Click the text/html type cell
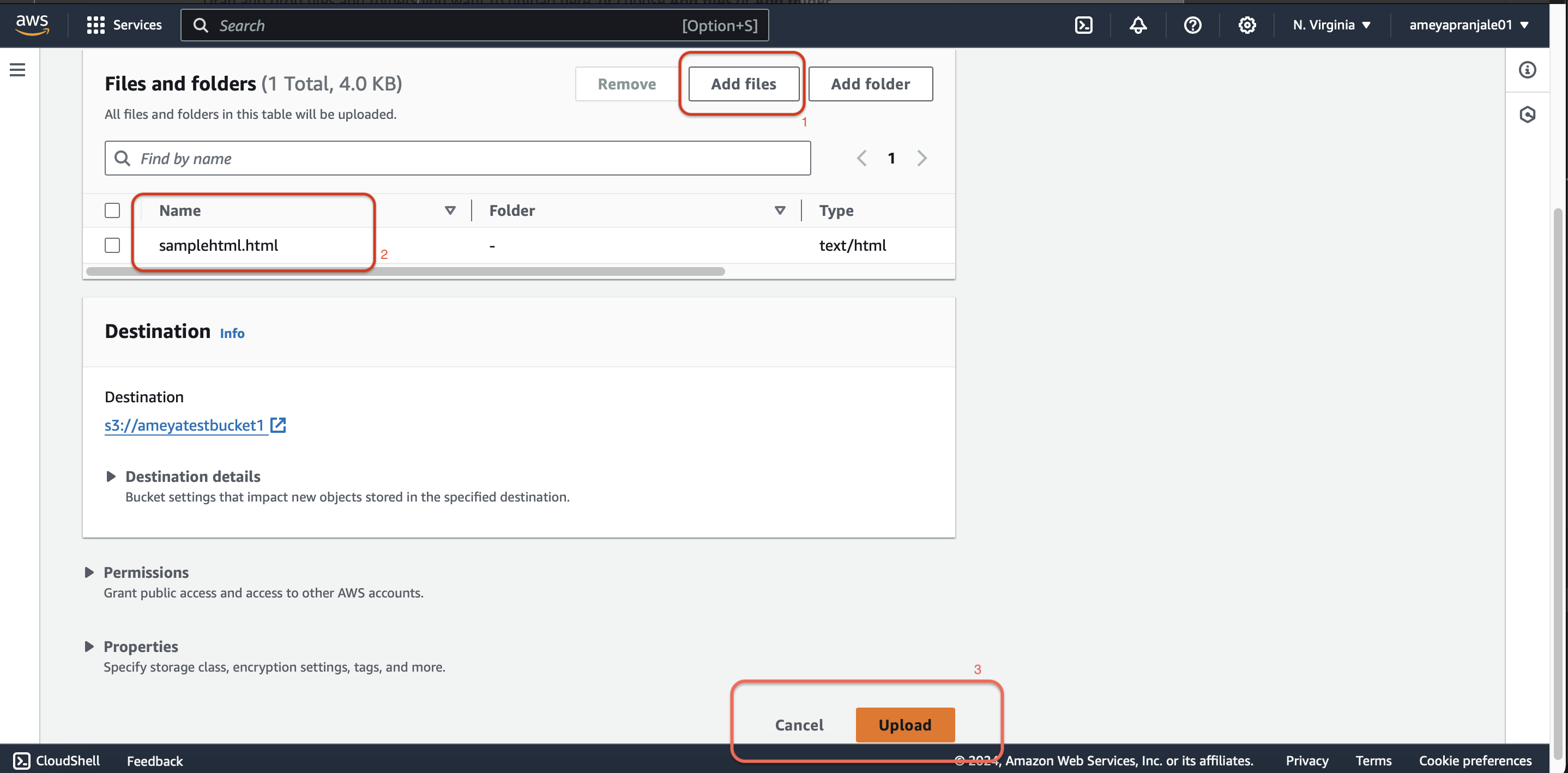 852,245
